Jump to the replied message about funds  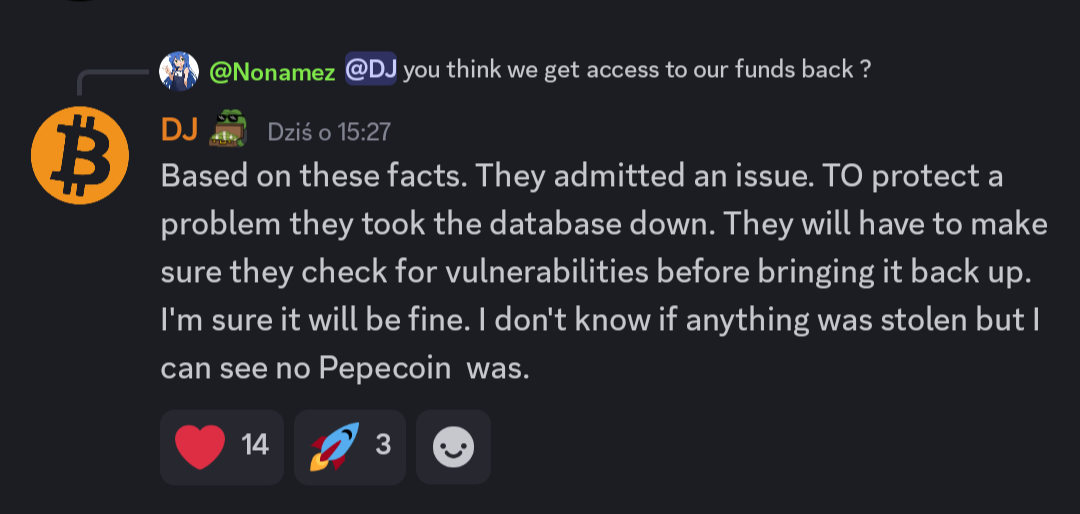tap(635, 71)
